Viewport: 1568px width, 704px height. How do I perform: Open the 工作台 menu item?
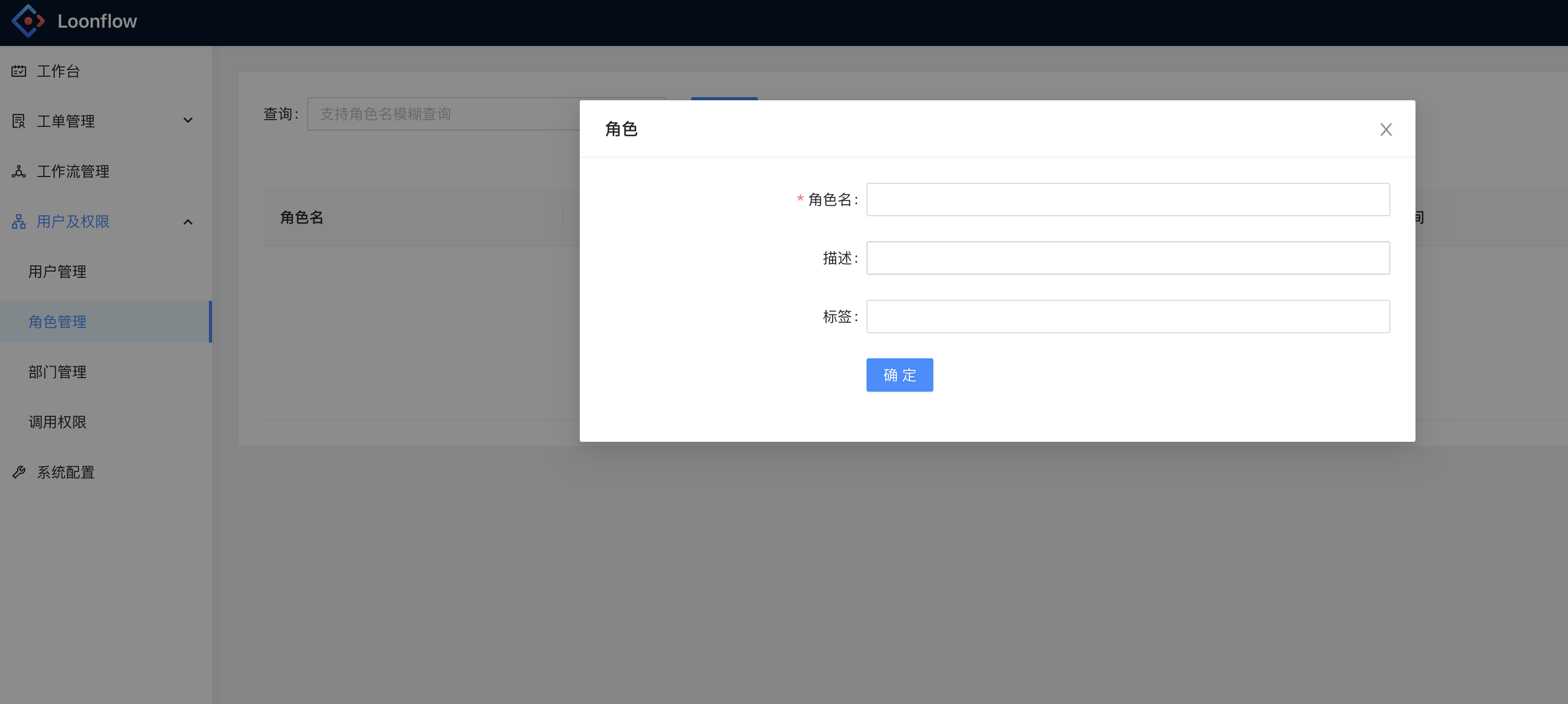click(106, 71)
